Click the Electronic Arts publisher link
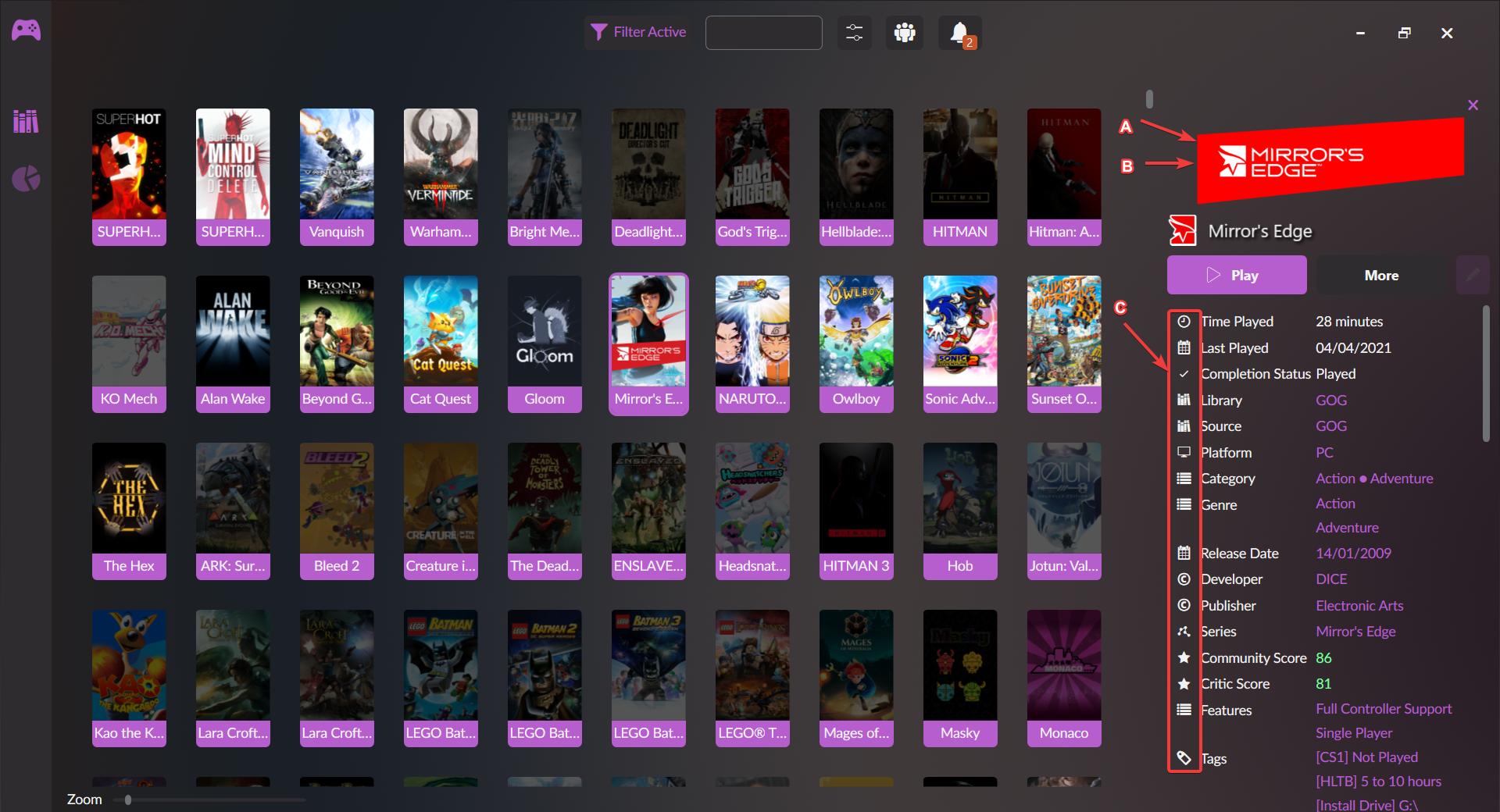Screen dimensions: 1500x812 (1359, 605)
